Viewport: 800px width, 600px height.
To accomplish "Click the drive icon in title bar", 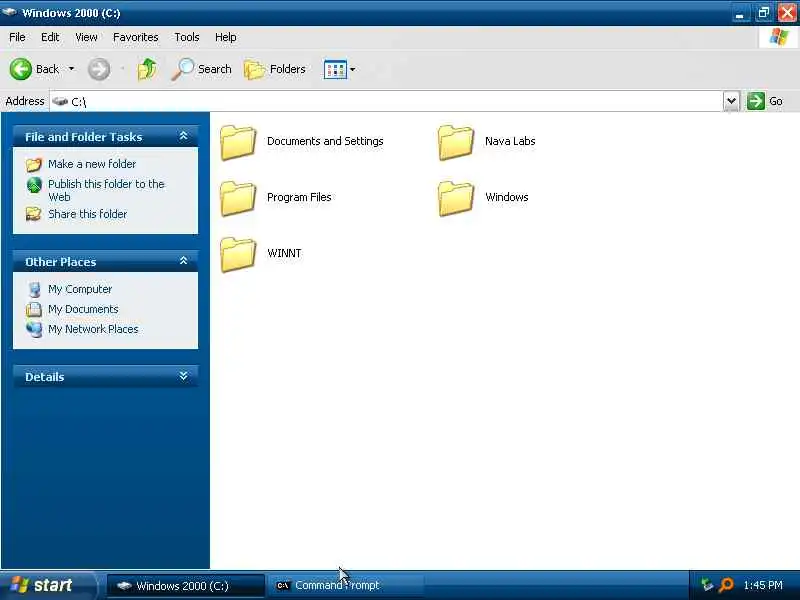I will tap(10, 12).
